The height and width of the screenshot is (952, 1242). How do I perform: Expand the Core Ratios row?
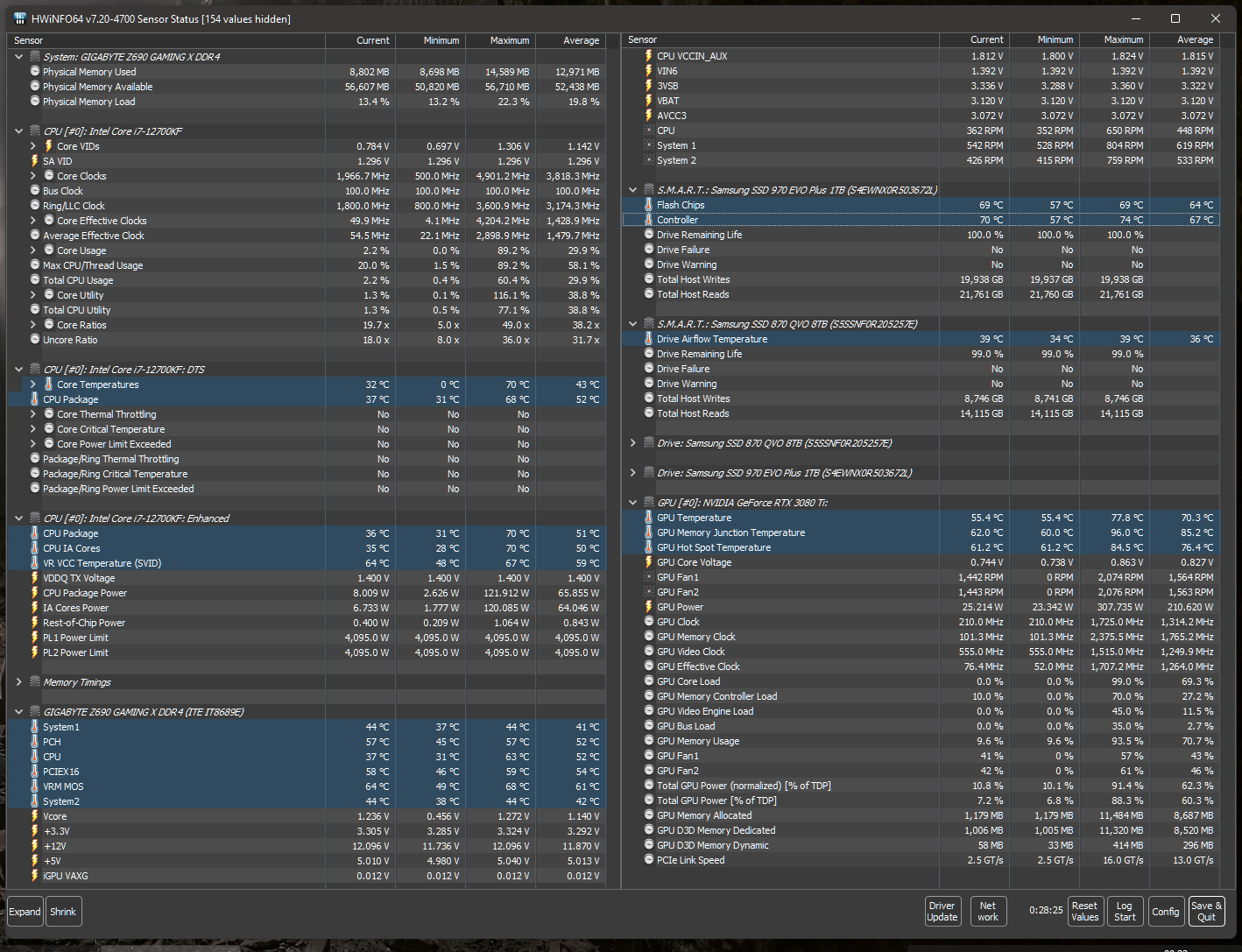[x=33, y=325]
